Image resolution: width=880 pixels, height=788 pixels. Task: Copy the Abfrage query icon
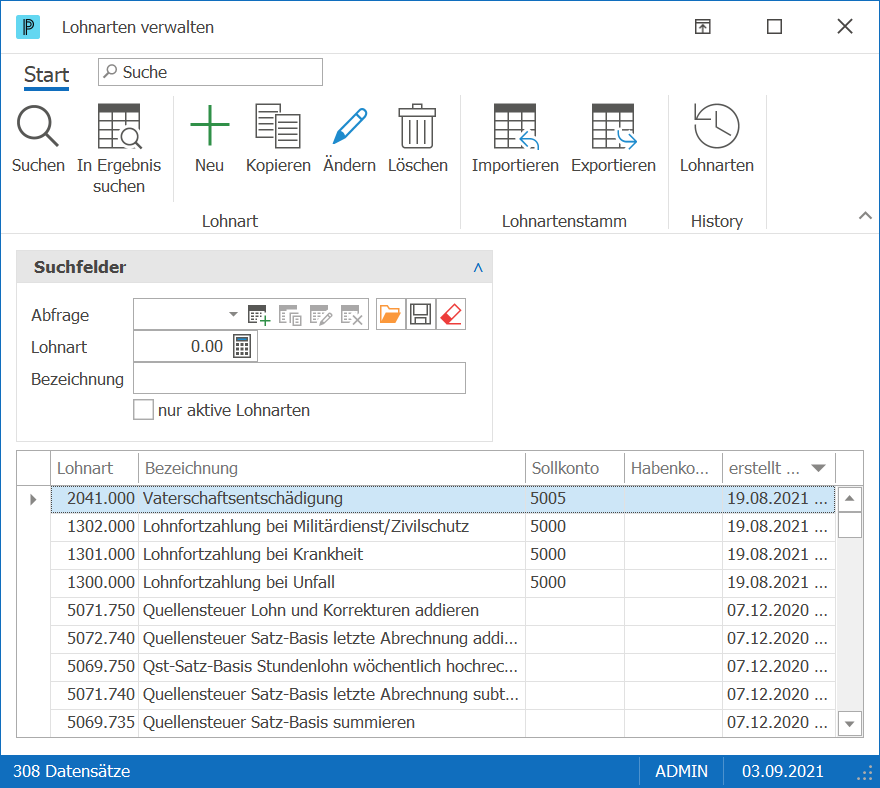tap(290, 315)
